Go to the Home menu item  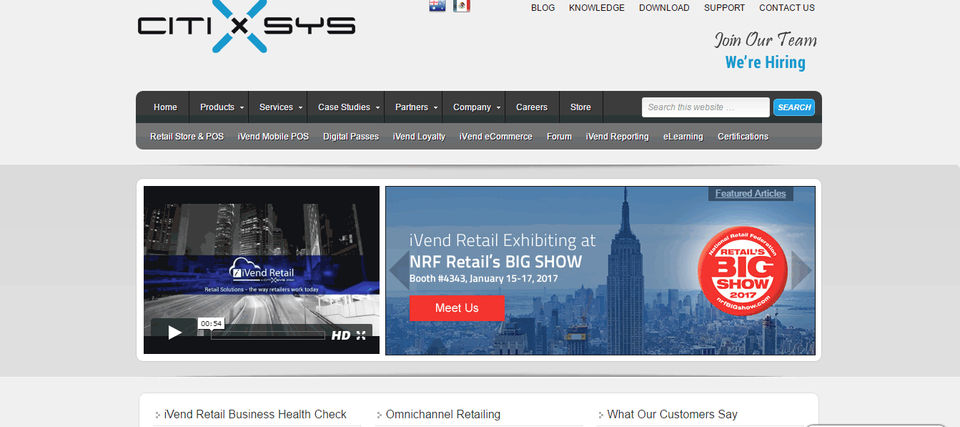pos(165,107)
